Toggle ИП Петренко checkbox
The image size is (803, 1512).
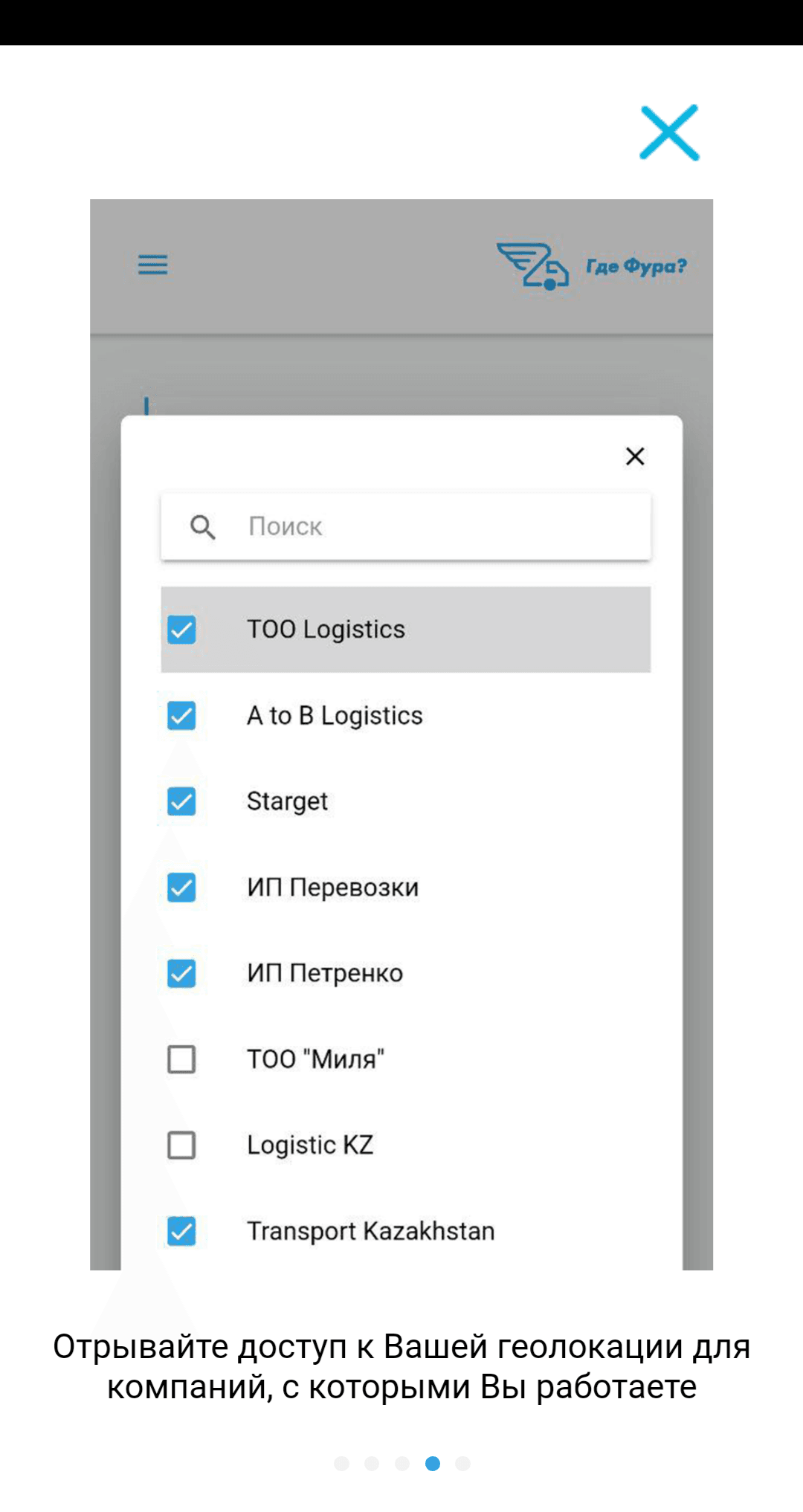point(181,974)
